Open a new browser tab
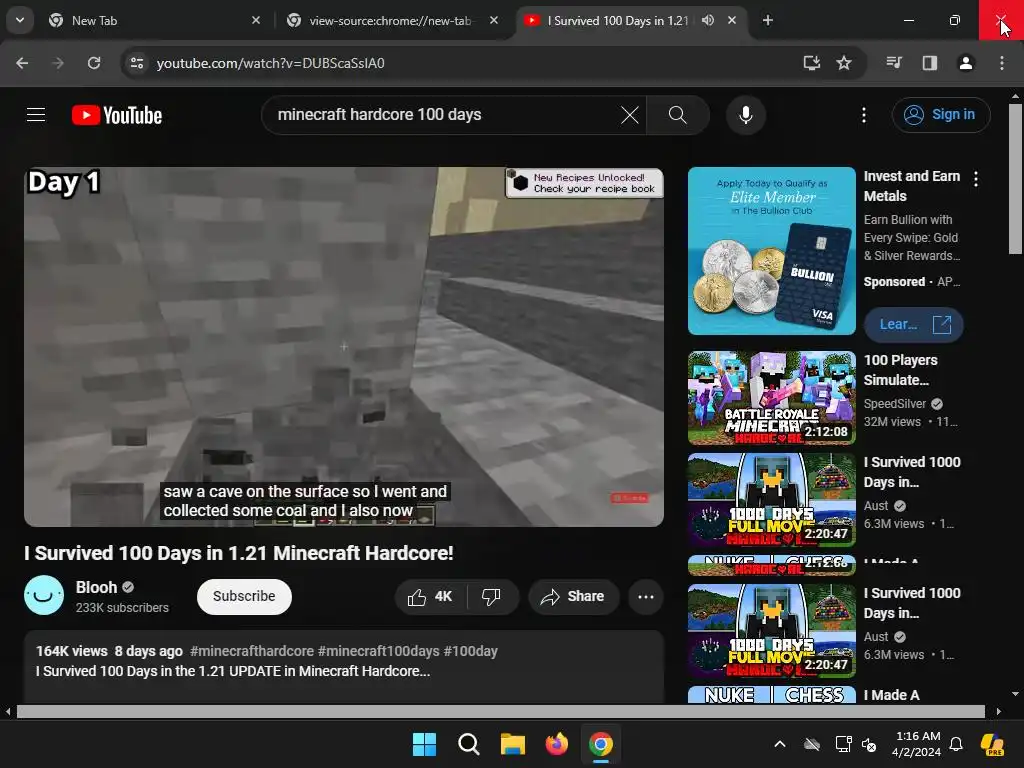Screen dimensions: 1024x768 click(768, 20)
